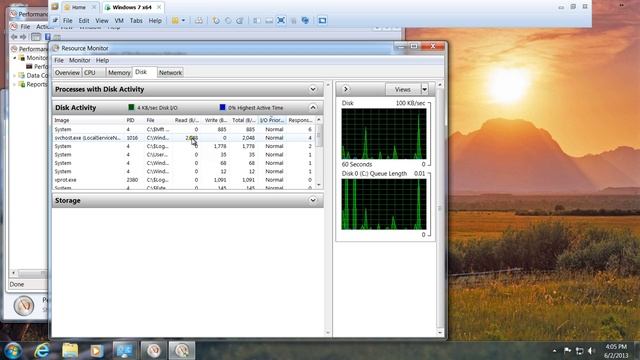
Task: Sort by the Total (B/sec) column header
Action: 244,120
